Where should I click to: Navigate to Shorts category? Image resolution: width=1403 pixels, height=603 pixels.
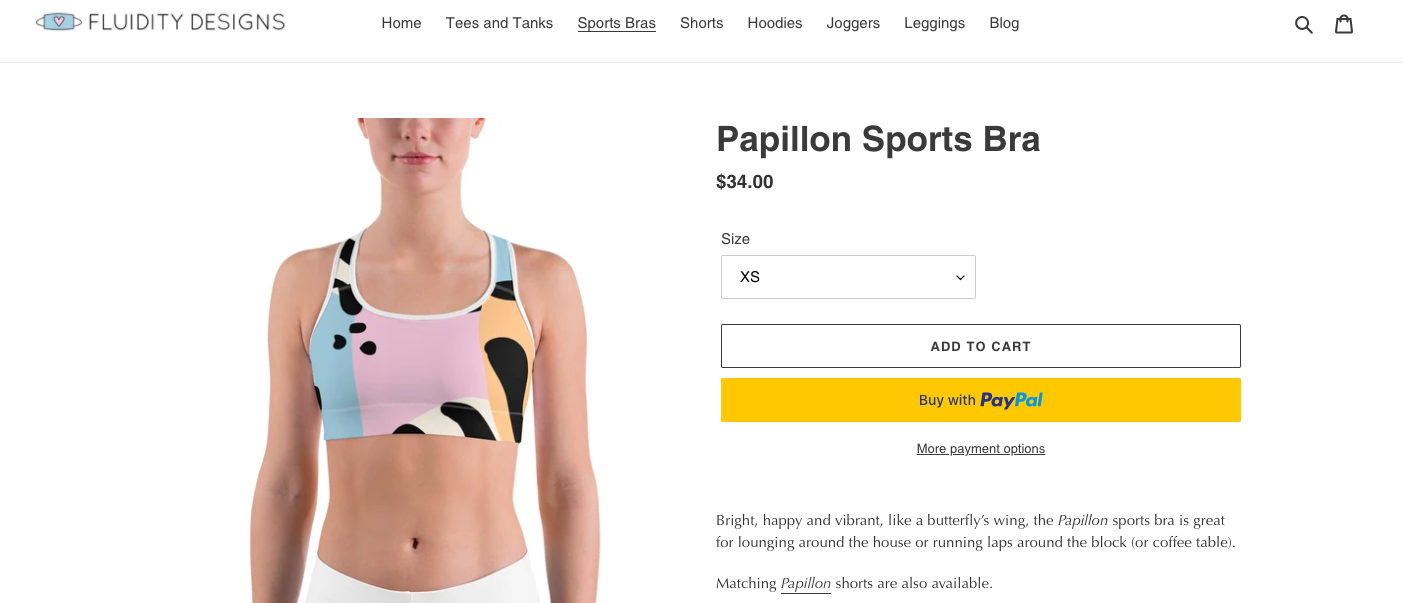coord(701,23)
